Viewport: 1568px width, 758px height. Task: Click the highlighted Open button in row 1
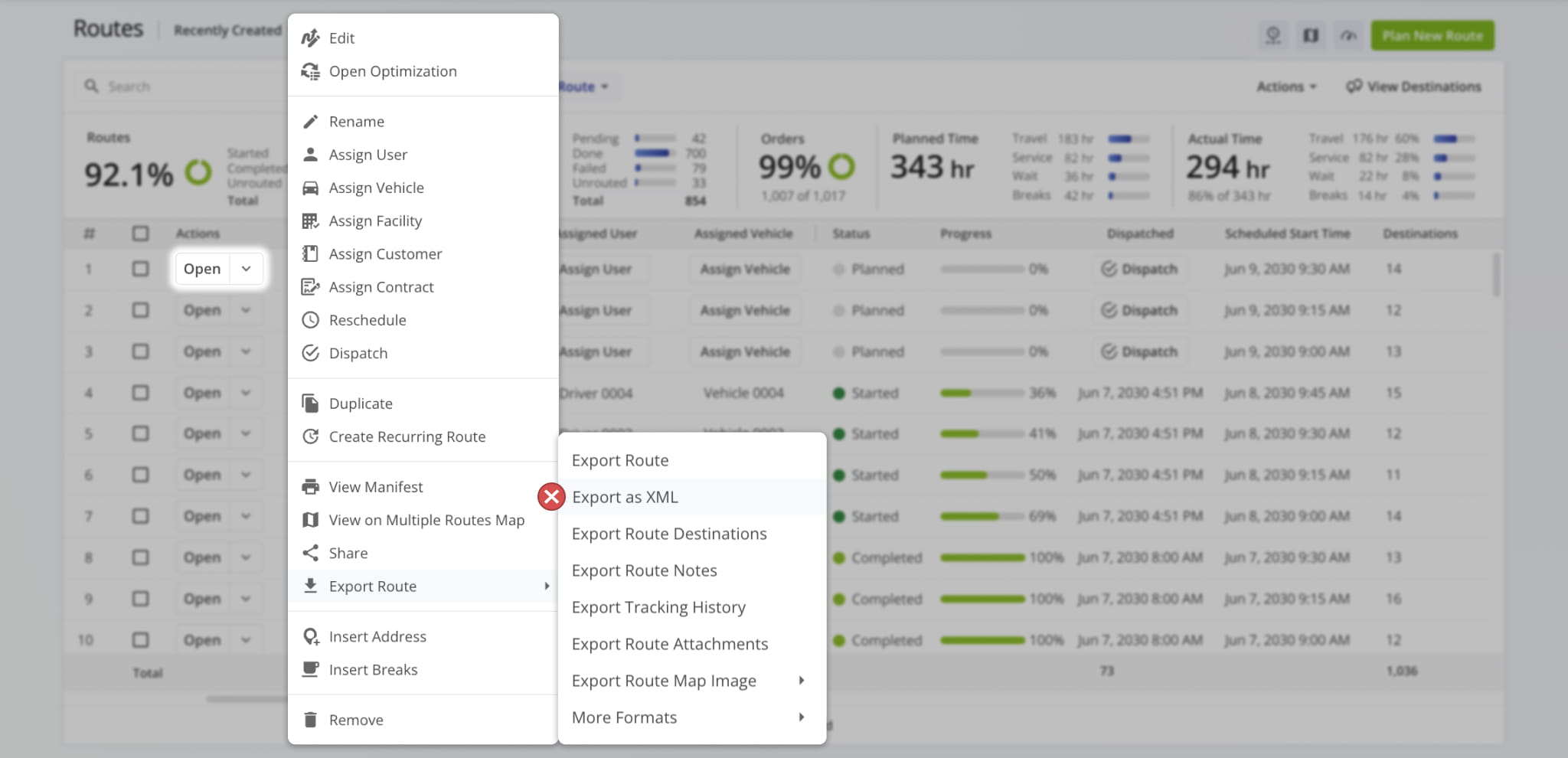202,269
